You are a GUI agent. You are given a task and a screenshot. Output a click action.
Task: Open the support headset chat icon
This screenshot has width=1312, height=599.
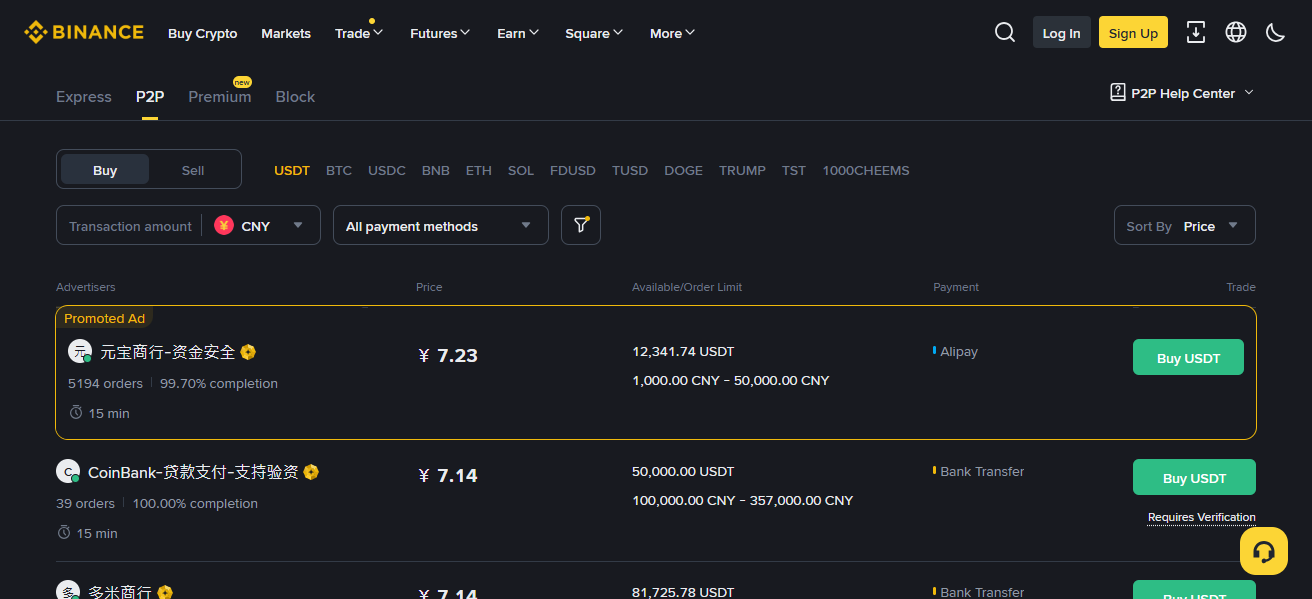pyautogui.click(x=1264, y=551)
